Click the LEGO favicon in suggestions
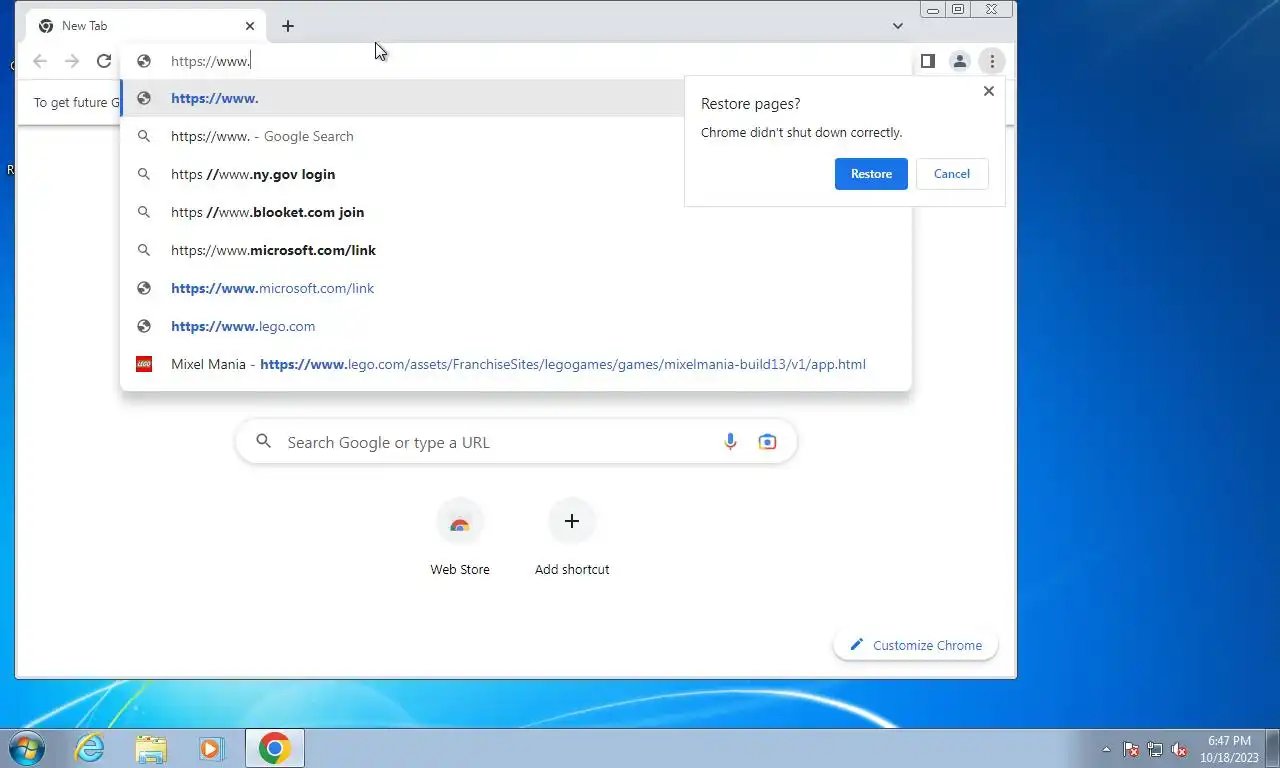Image resolution: width=1280 pixels, height=768 pixels. (144, 364)
